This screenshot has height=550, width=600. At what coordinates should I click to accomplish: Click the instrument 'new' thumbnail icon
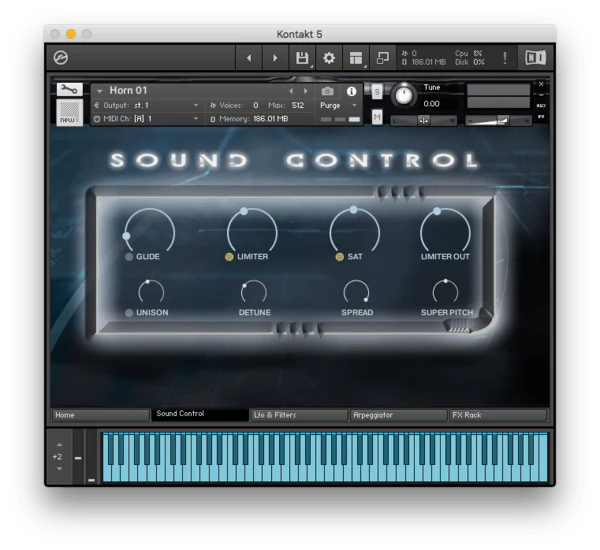pos(70,112)
